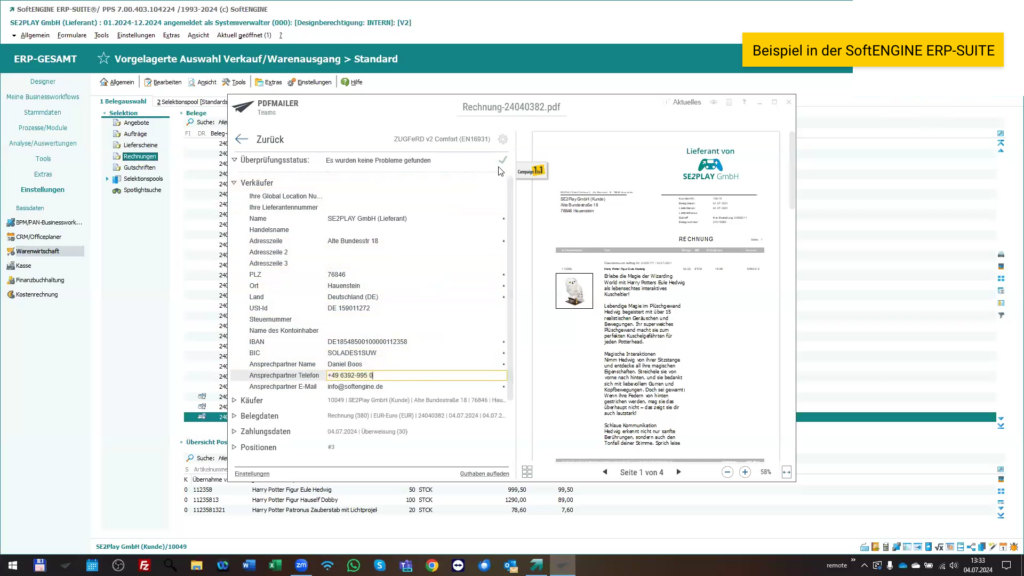Open BPM/PAN-Businessworkflow module in sidebar

44,223
